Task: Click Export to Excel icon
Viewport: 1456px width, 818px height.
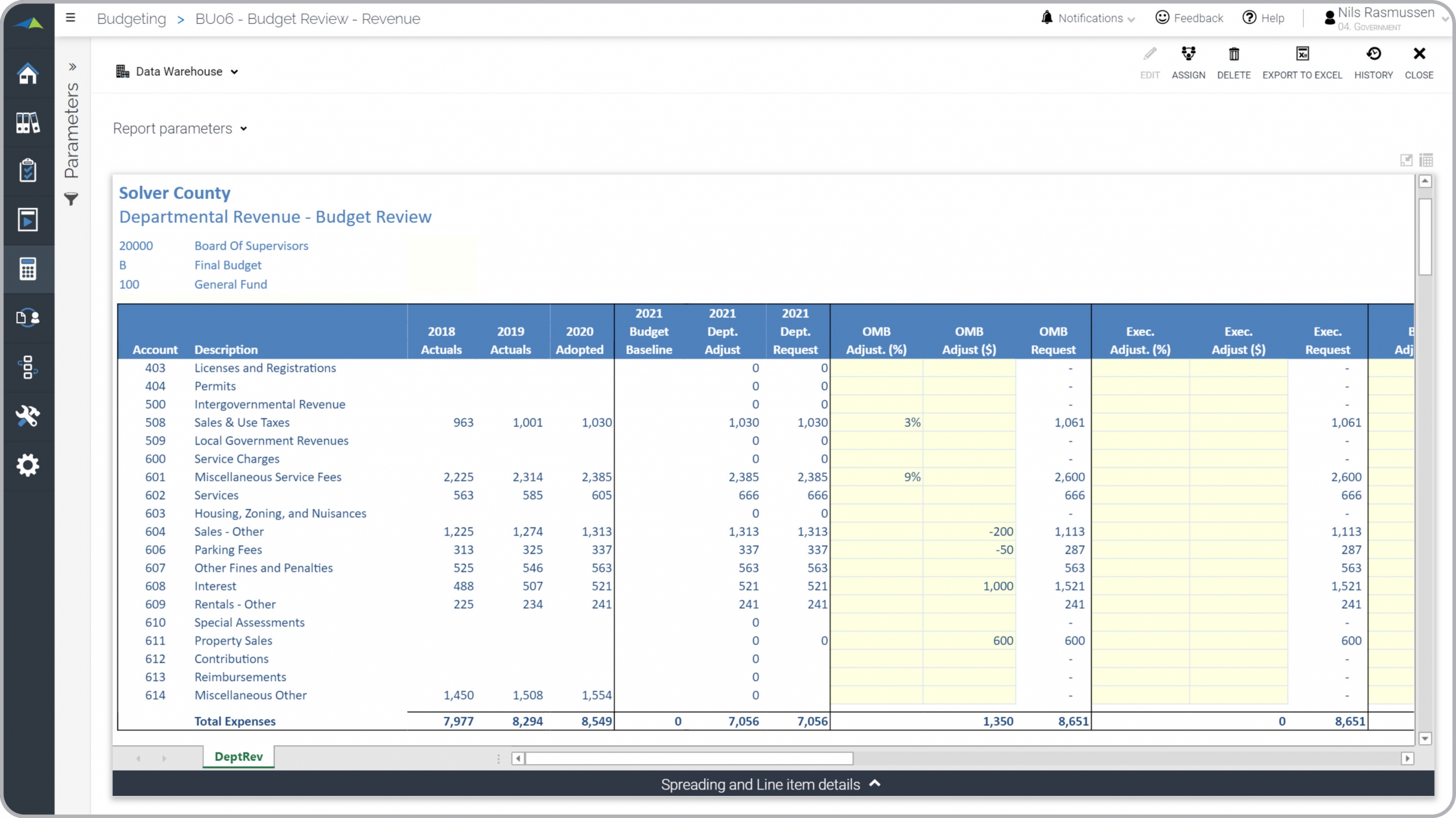Action: 1302,61
